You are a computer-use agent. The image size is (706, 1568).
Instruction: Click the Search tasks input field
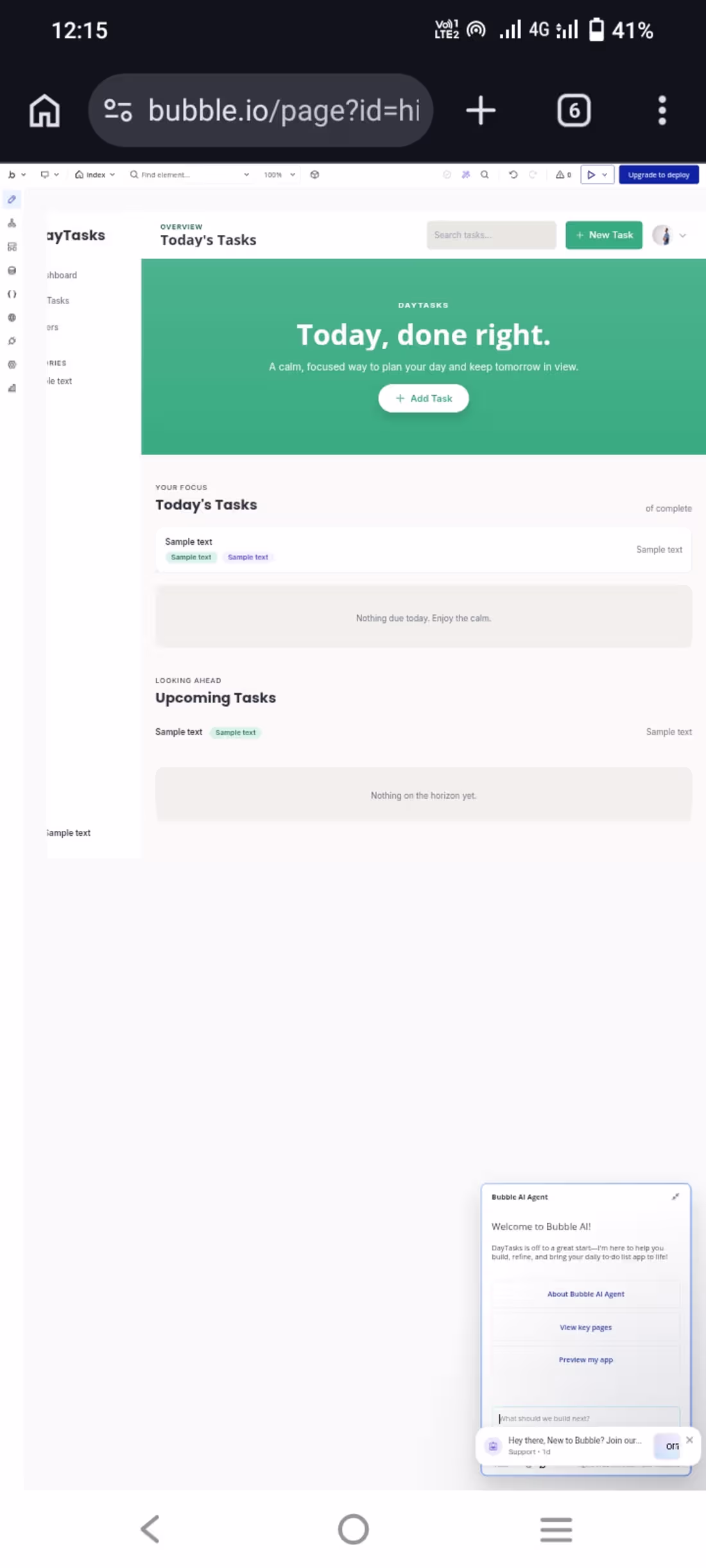pyautogui.click(x=491, y=235)
